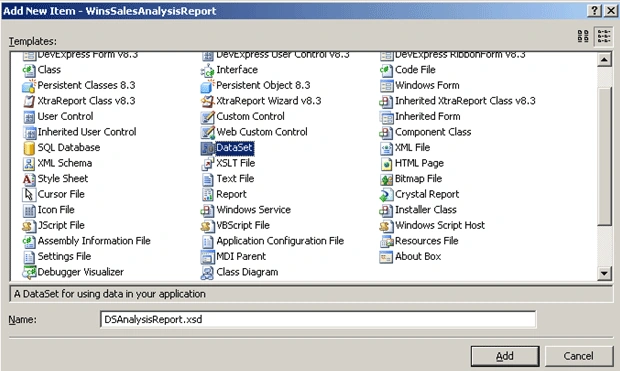Image resolution: width=620 pixels, height=371 pixels.
Task: Choose Persistent Classes 8.3 icon
Action: [x=29, y=86]
